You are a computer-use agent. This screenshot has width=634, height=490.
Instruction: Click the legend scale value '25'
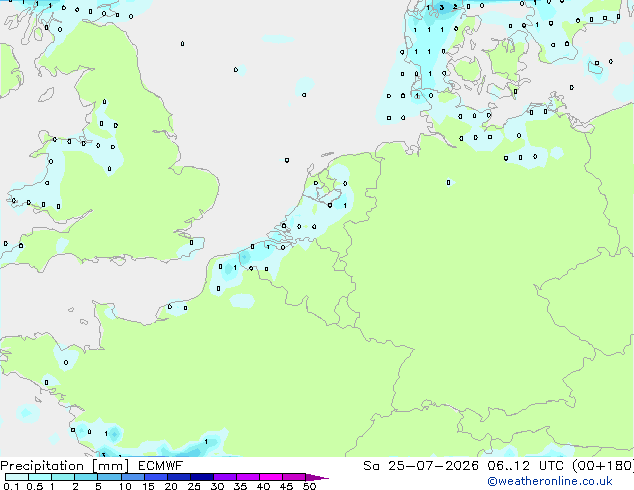[x=194, y=486]
